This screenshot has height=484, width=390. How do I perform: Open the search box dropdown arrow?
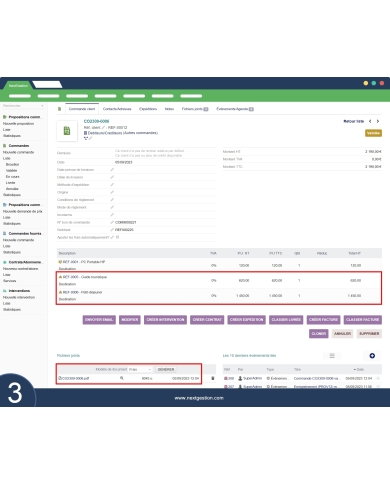pos(42,106)
